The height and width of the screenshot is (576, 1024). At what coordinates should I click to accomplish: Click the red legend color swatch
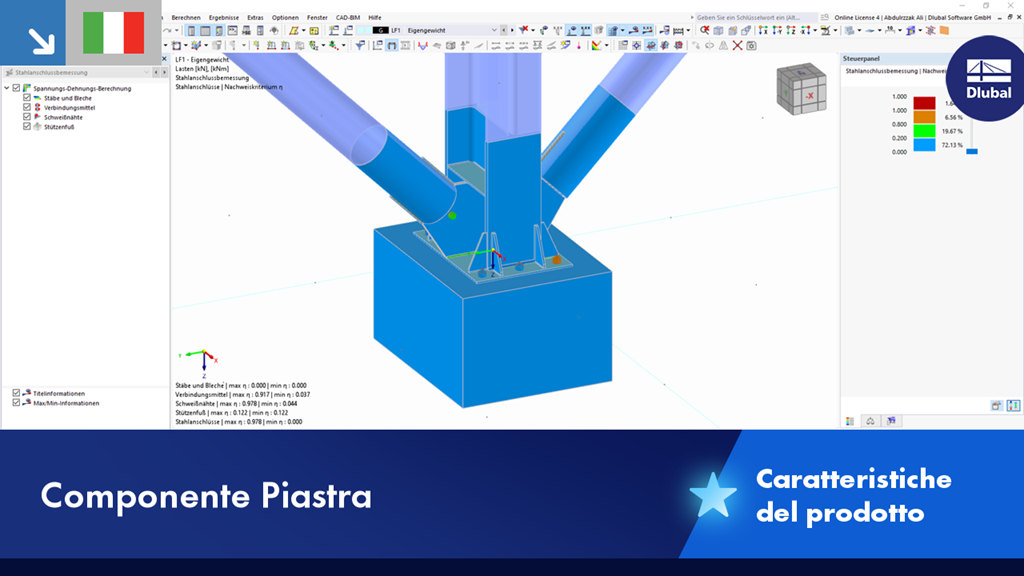point(924,103)
